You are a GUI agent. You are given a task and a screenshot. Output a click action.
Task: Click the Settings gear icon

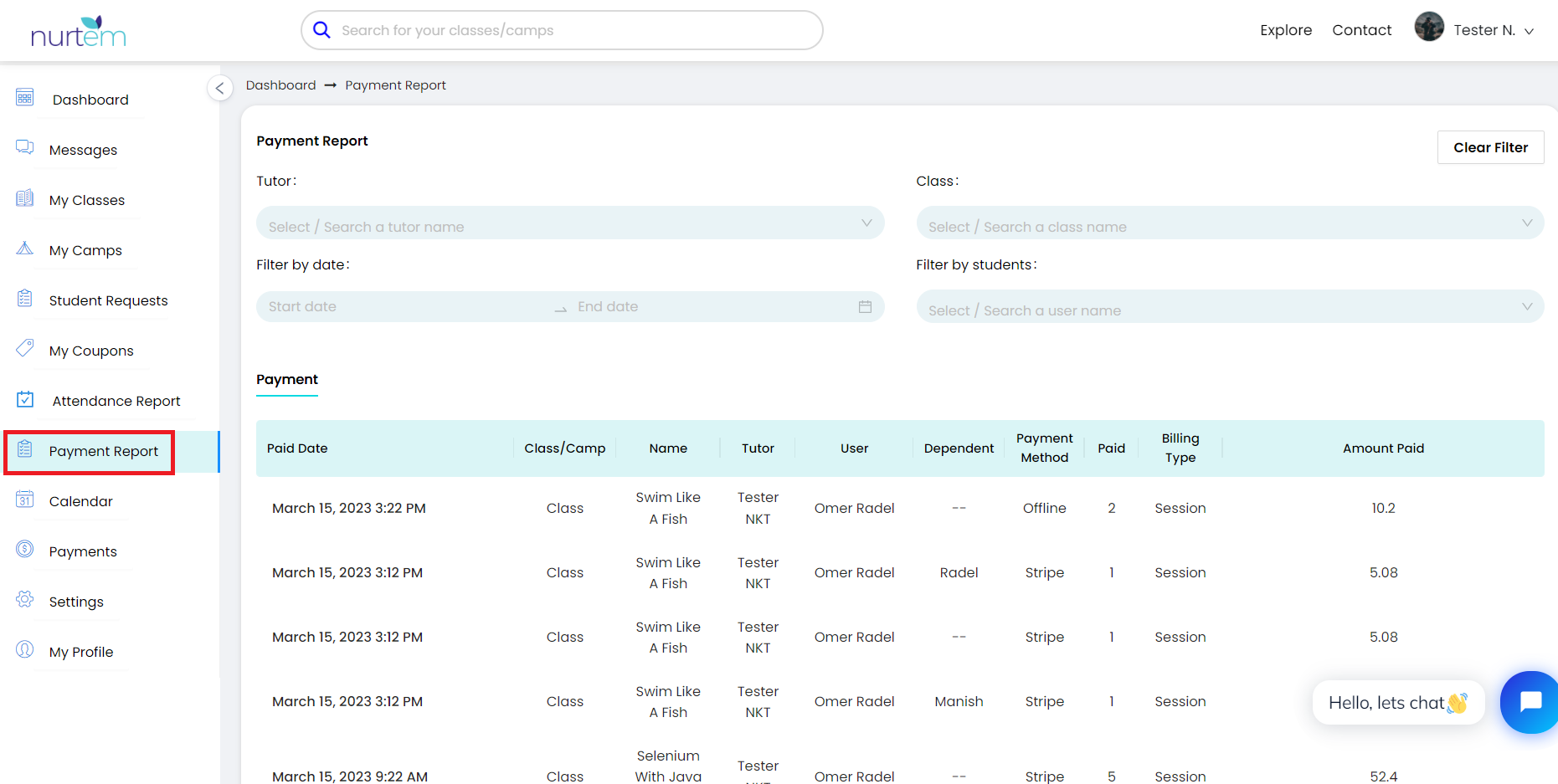[25, 600]
